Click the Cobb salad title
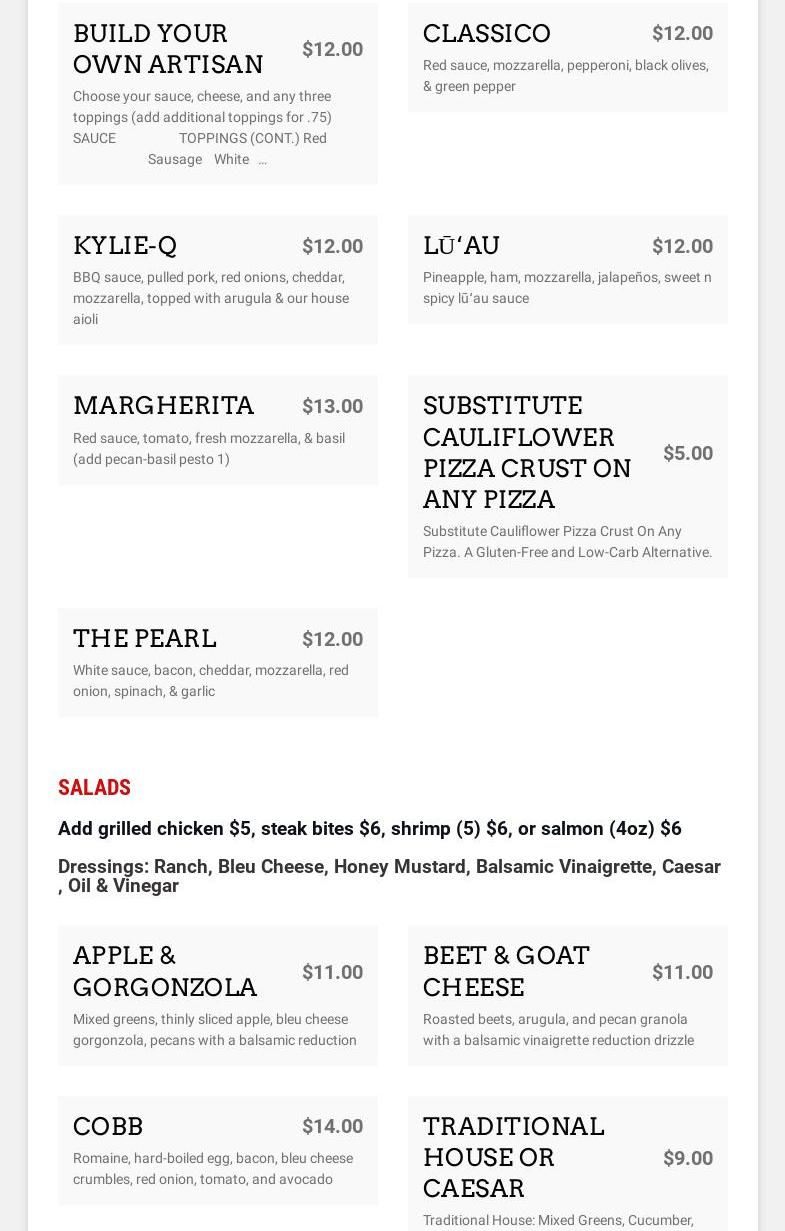Image resolution: width=785 pixels, height=1231 pixels. (108, 1127)
